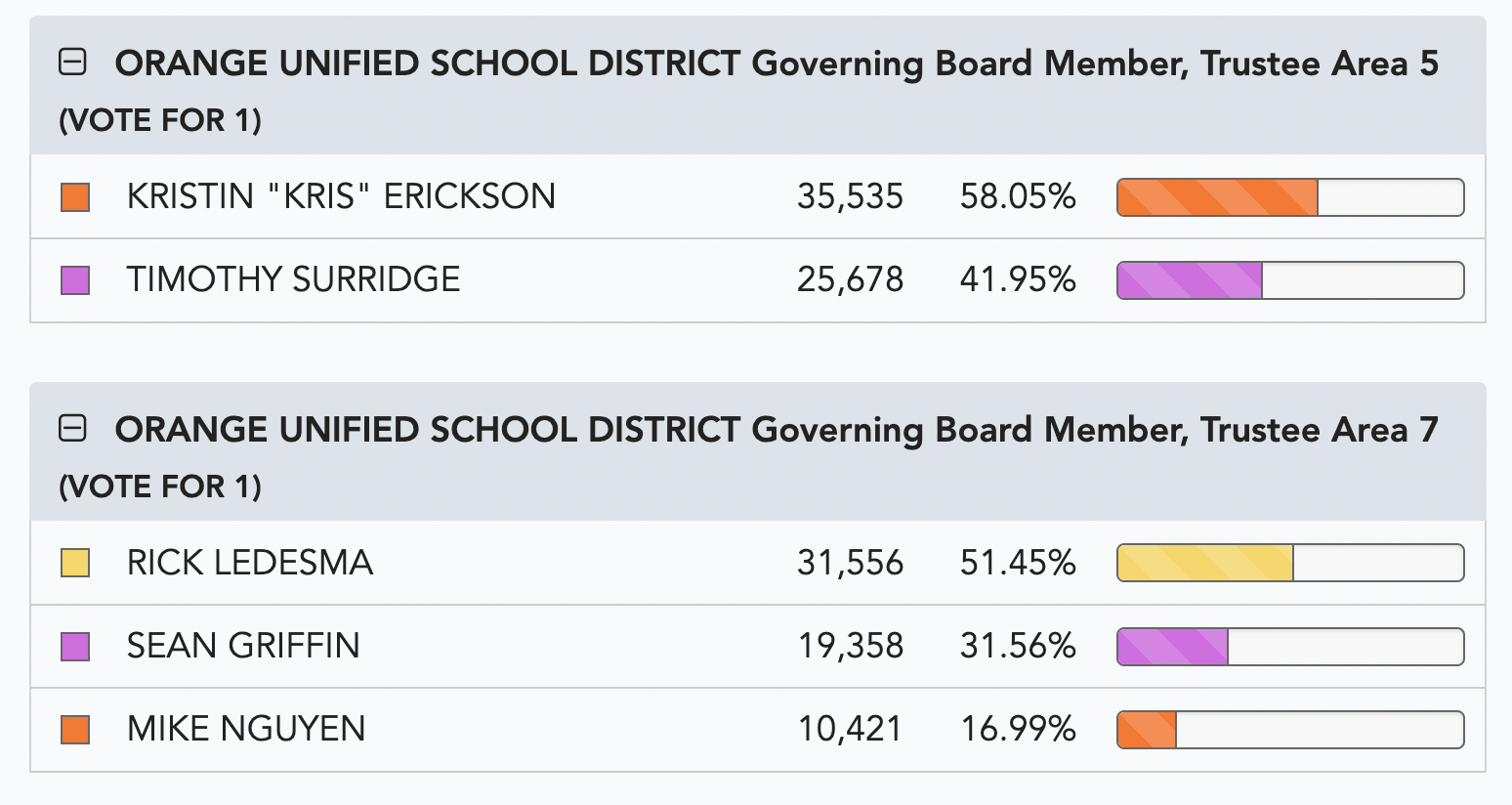Viewport: 1512px width, 805px height.
Task: Click Nguyen's 16.99% orange progress bar
Action: tap(1290, 730)
